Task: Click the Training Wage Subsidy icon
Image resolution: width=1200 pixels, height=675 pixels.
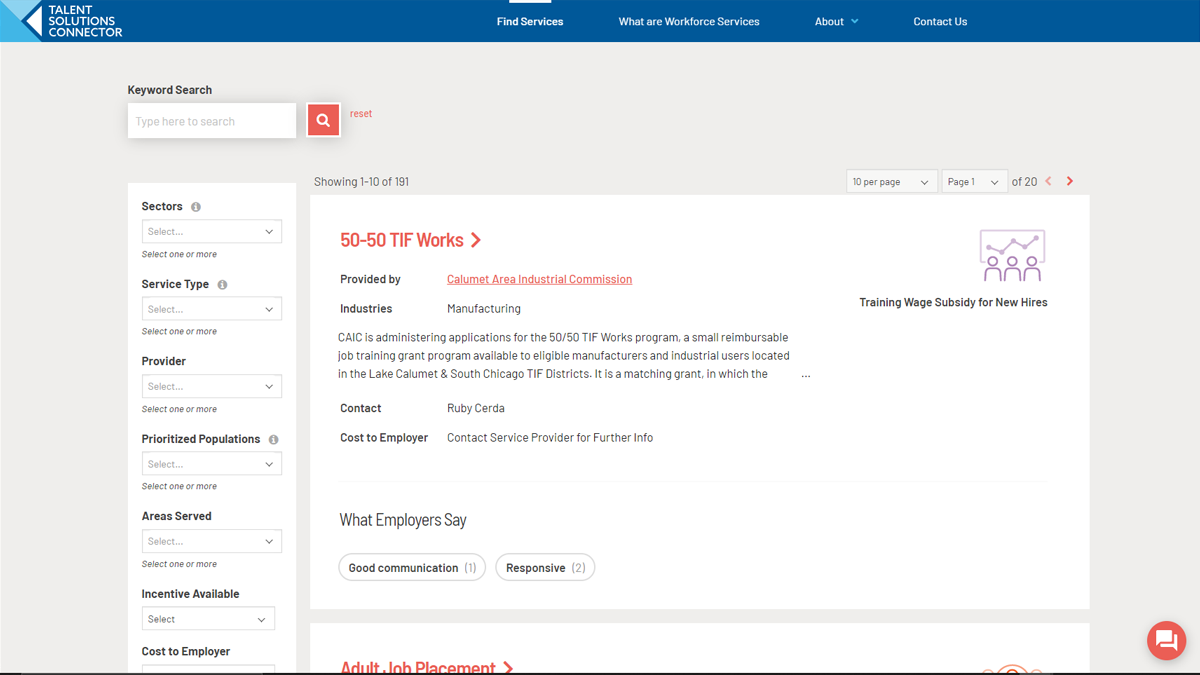Action: (x=1012, y=255)
